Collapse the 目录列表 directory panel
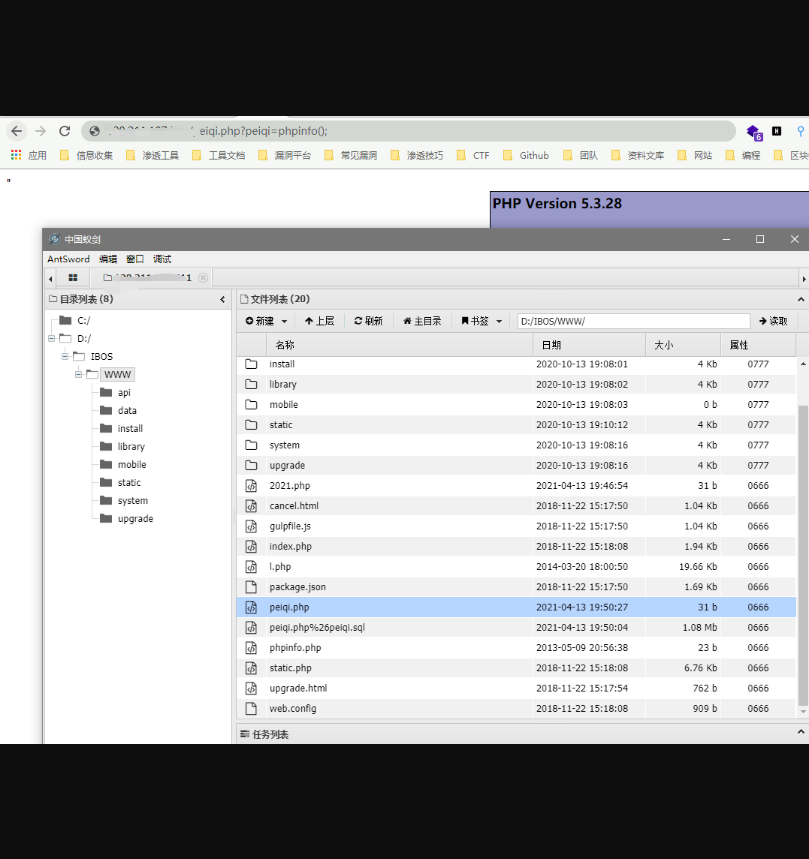The width and height of the screenshot is (809, 859). pos(222,299)
